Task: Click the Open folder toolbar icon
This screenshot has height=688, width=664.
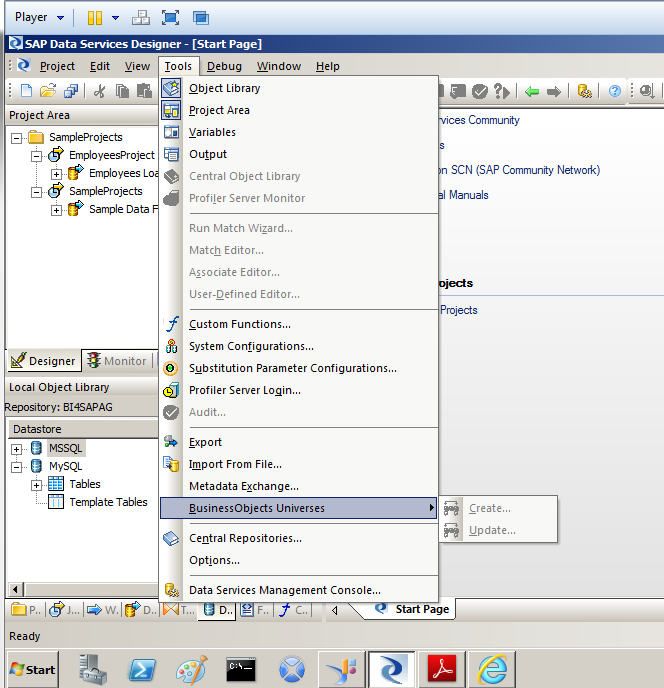Action: click(x=48, y=91)
